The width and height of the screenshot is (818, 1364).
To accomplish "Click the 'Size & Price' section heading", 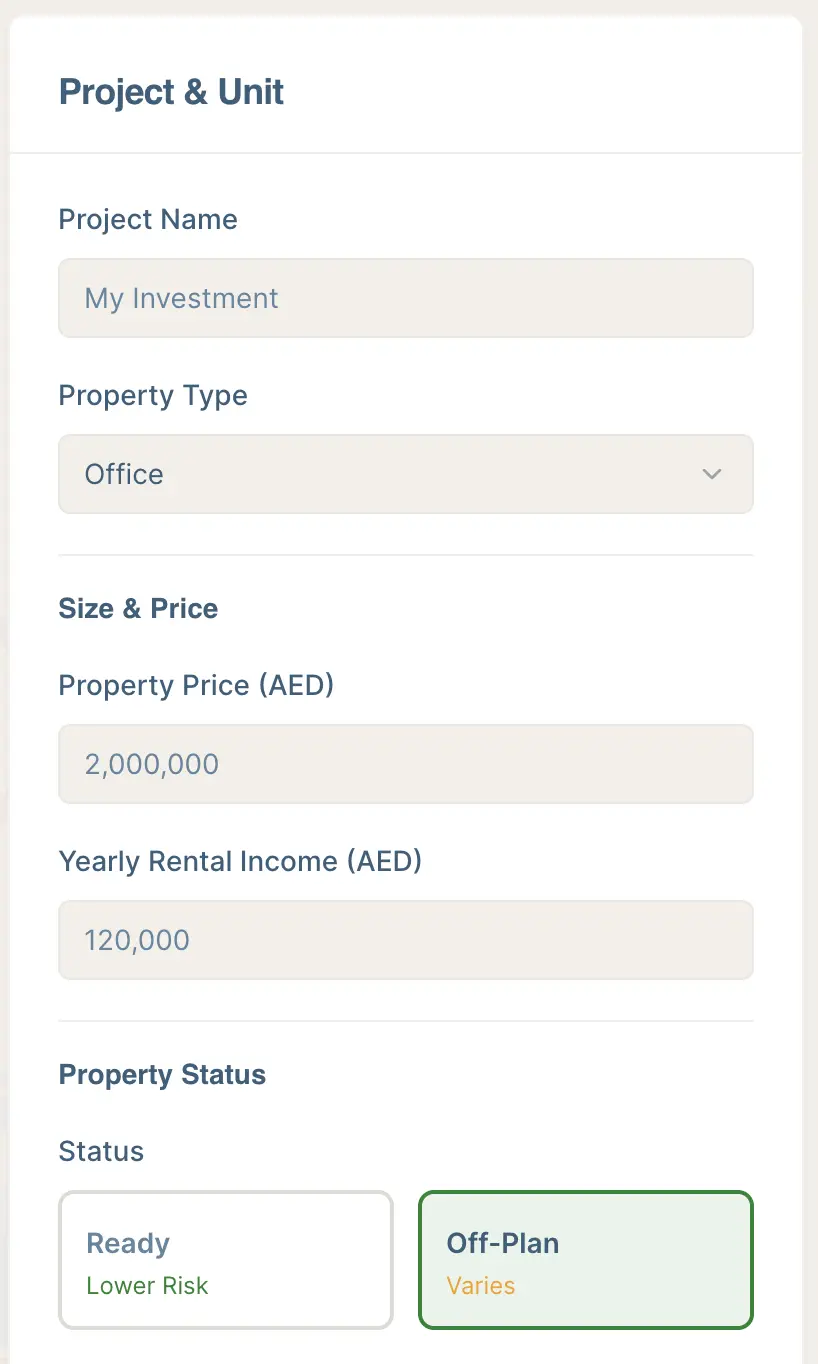I will (138, 609).
